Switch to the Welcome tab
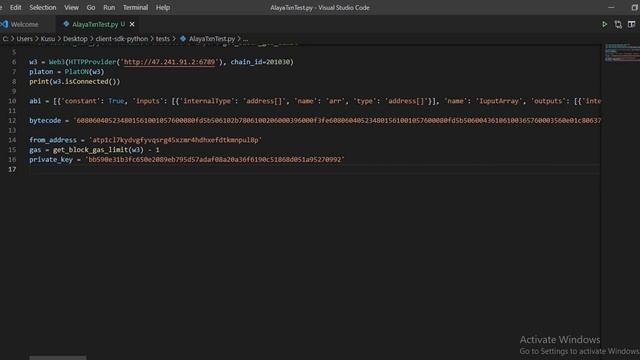 click(24, 24)
